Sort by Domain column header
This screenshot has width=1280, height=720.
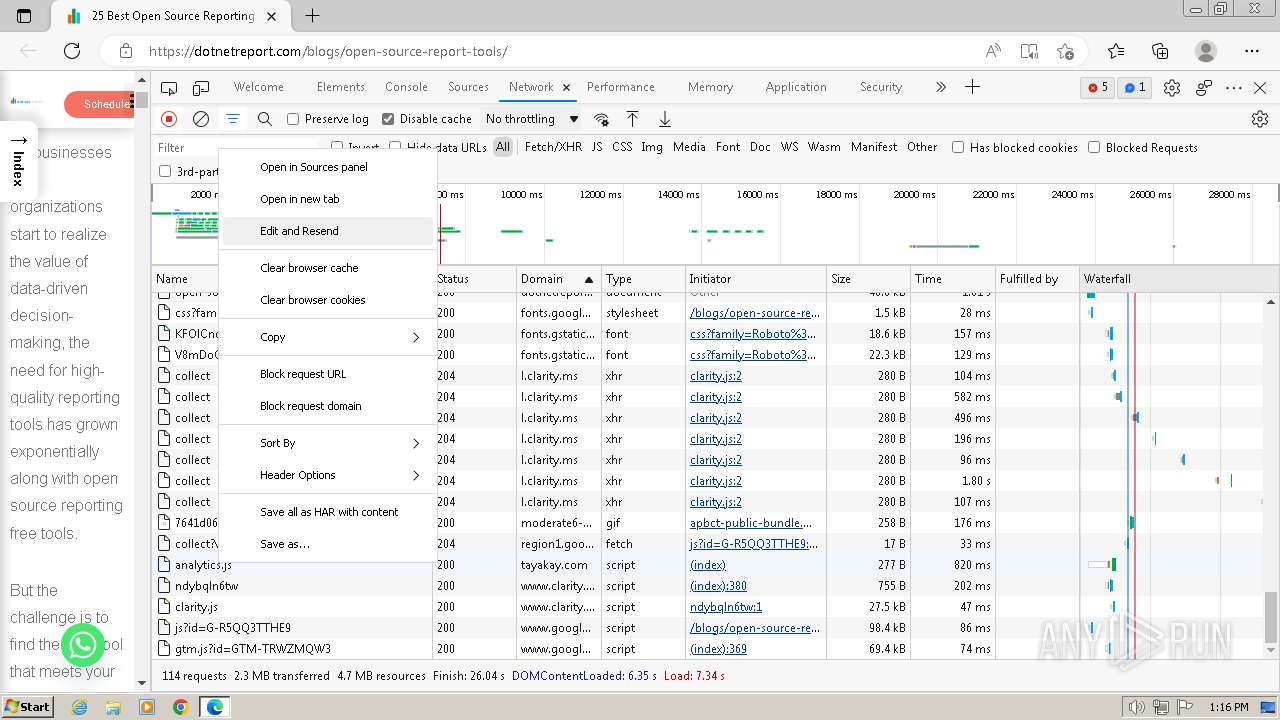point(558,279)
